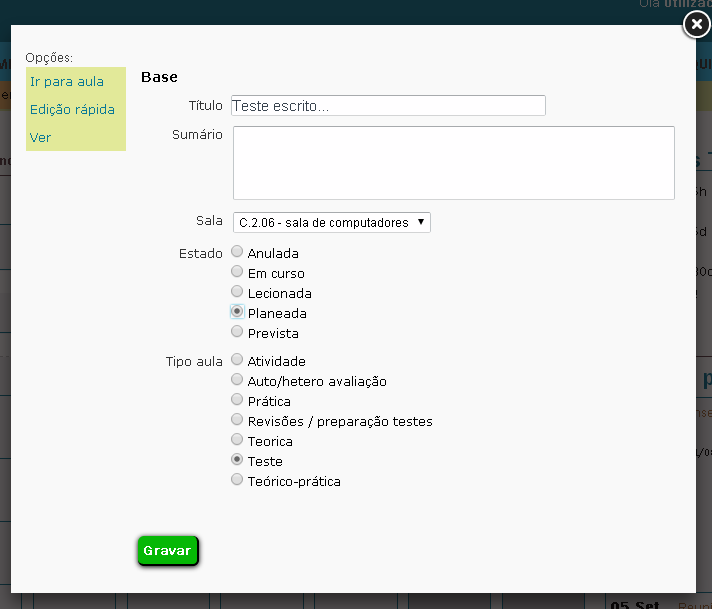Set state to Prevista

[x=237, y=332]
